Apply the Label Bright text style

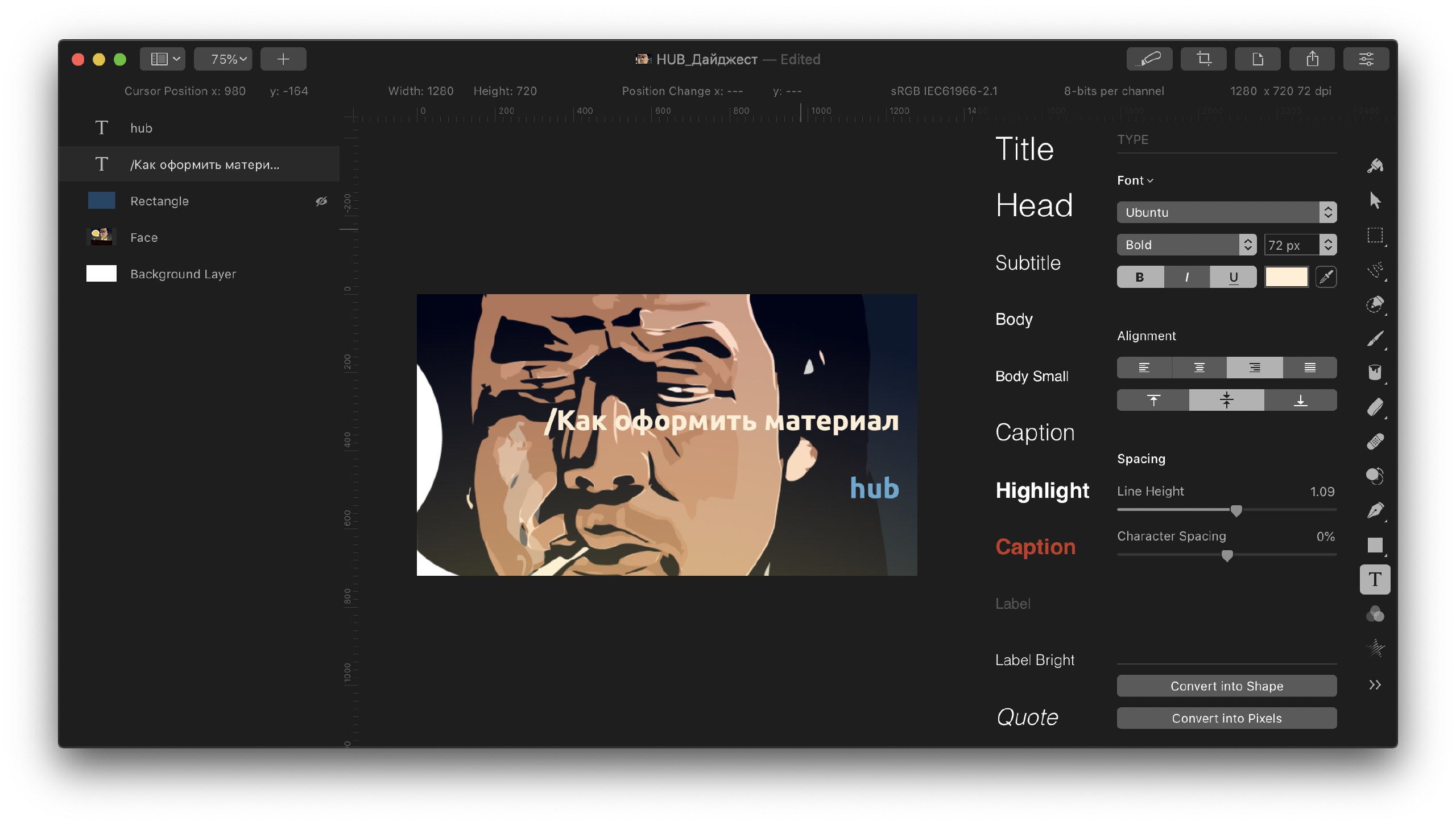pos(1035,660)
